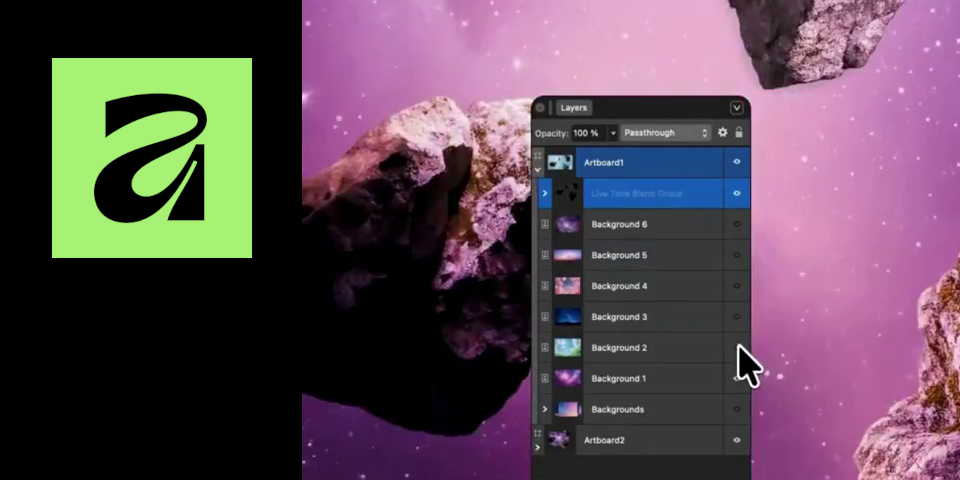Screen dimensions: 960x480
Task: Click the Layers panel close dot
Action: [541, 108]
